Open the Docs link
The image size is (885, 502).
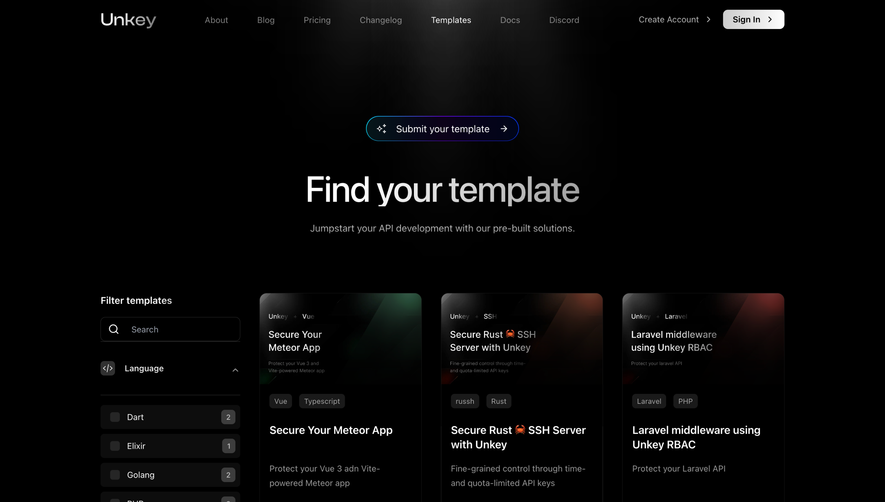(x=510, y=20)
